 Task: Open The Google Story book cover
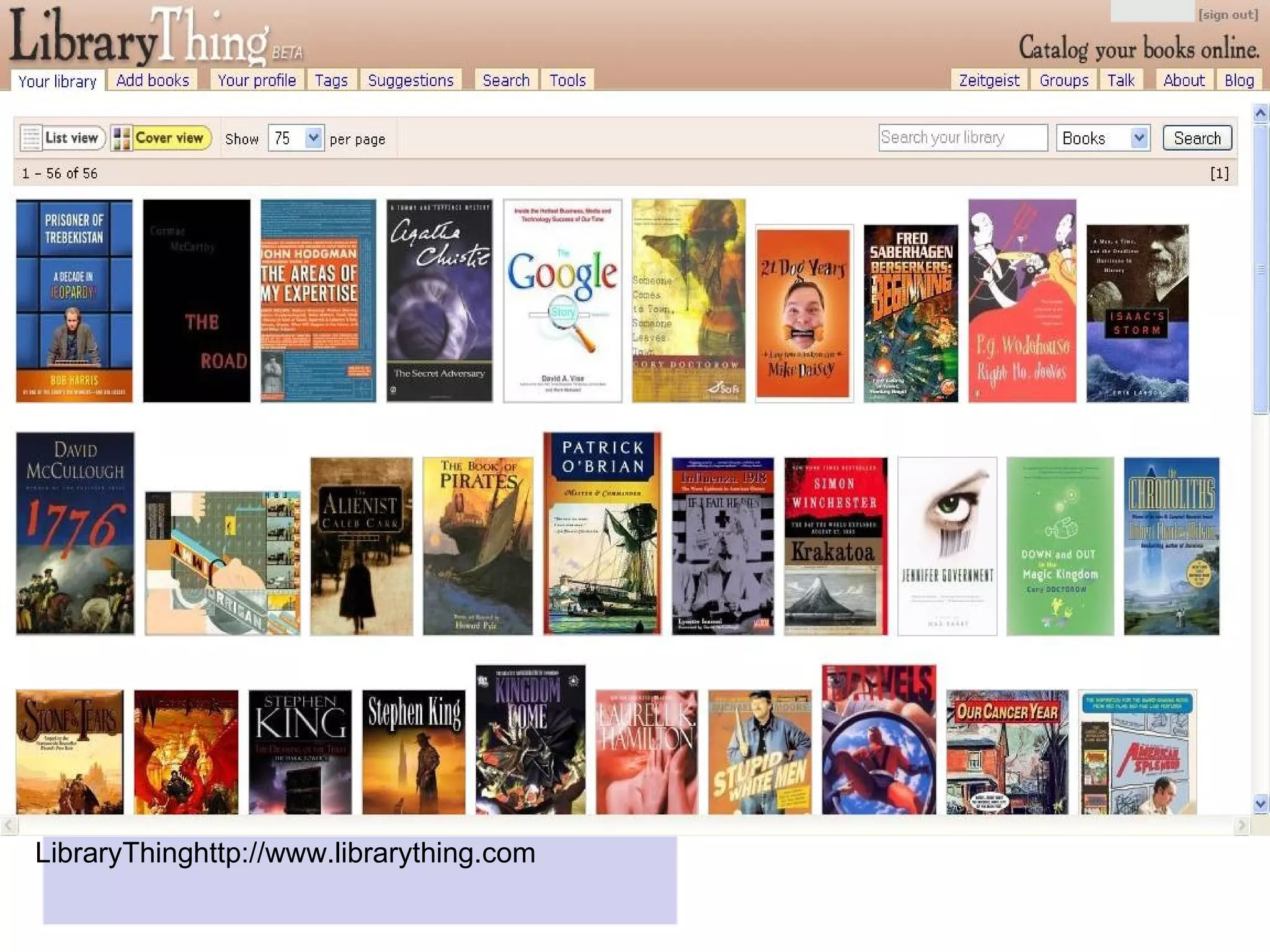(562, 301)
